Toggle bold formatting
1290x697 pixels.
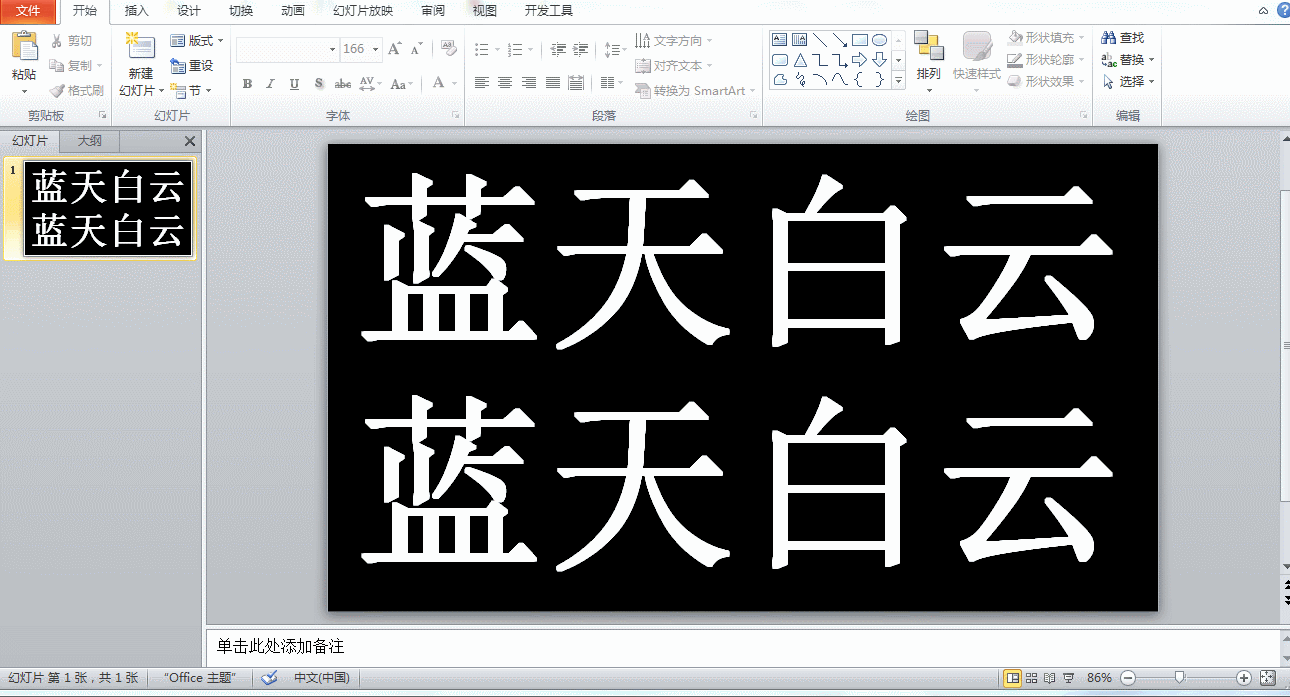coord(247,84)
